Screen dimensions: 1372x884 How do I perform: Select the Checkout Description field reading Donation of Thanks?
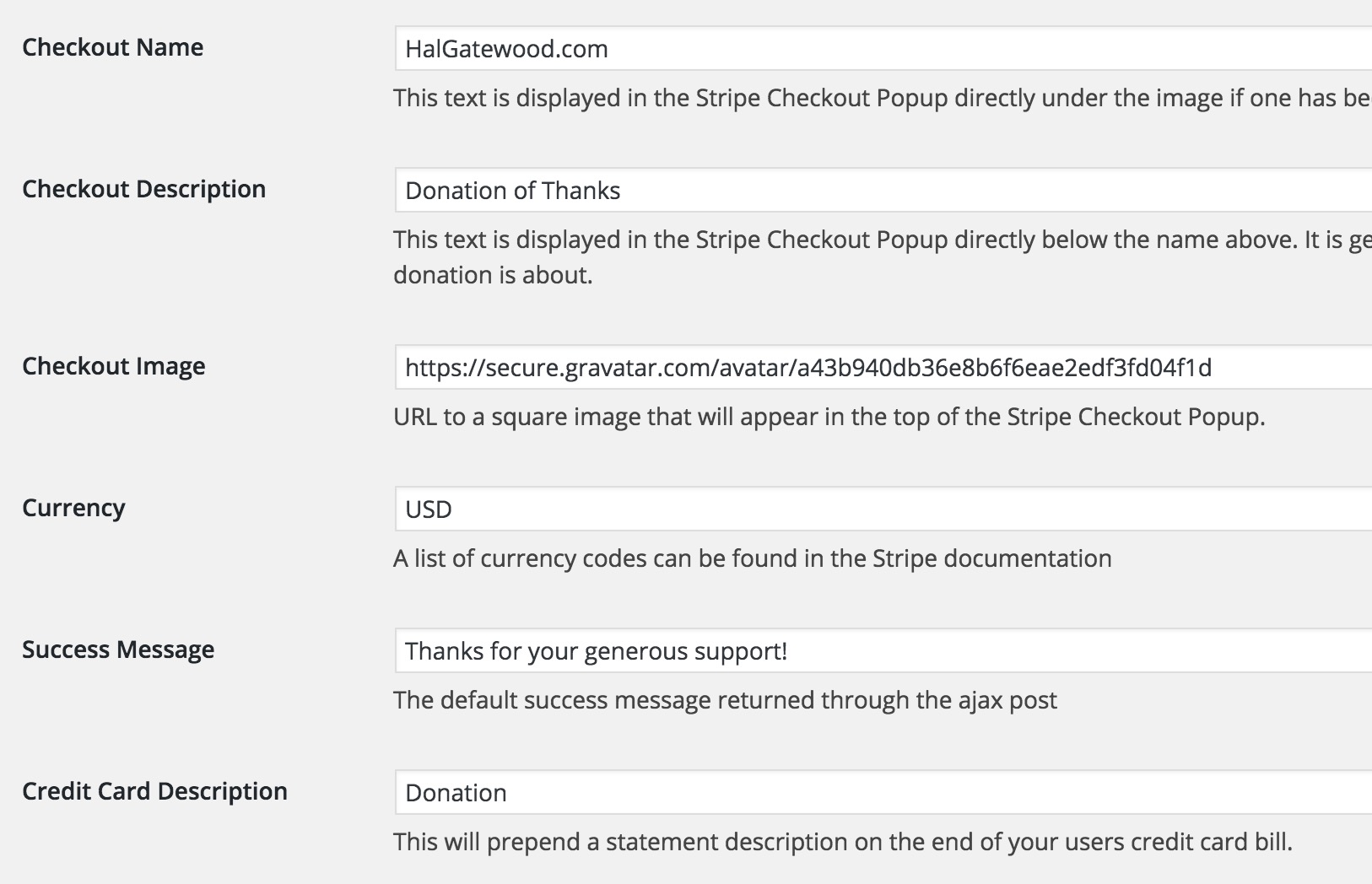(883, 190)
